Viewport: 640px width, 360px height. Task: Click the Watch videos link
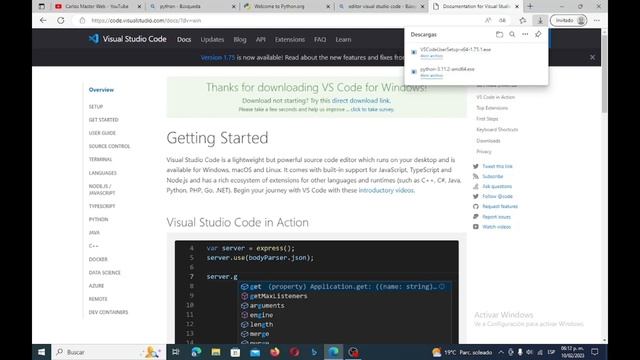coord(496,227)
